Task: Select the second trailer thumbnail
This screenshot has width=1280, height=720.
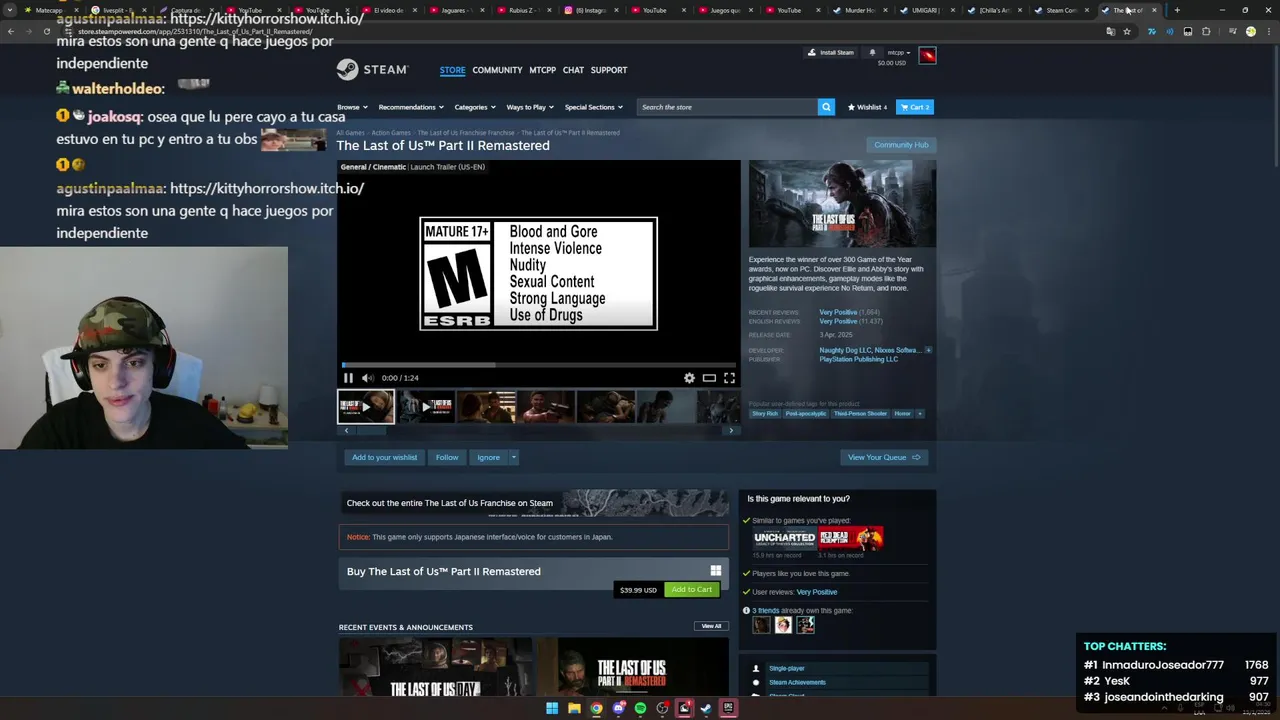Action: point(427,407)
